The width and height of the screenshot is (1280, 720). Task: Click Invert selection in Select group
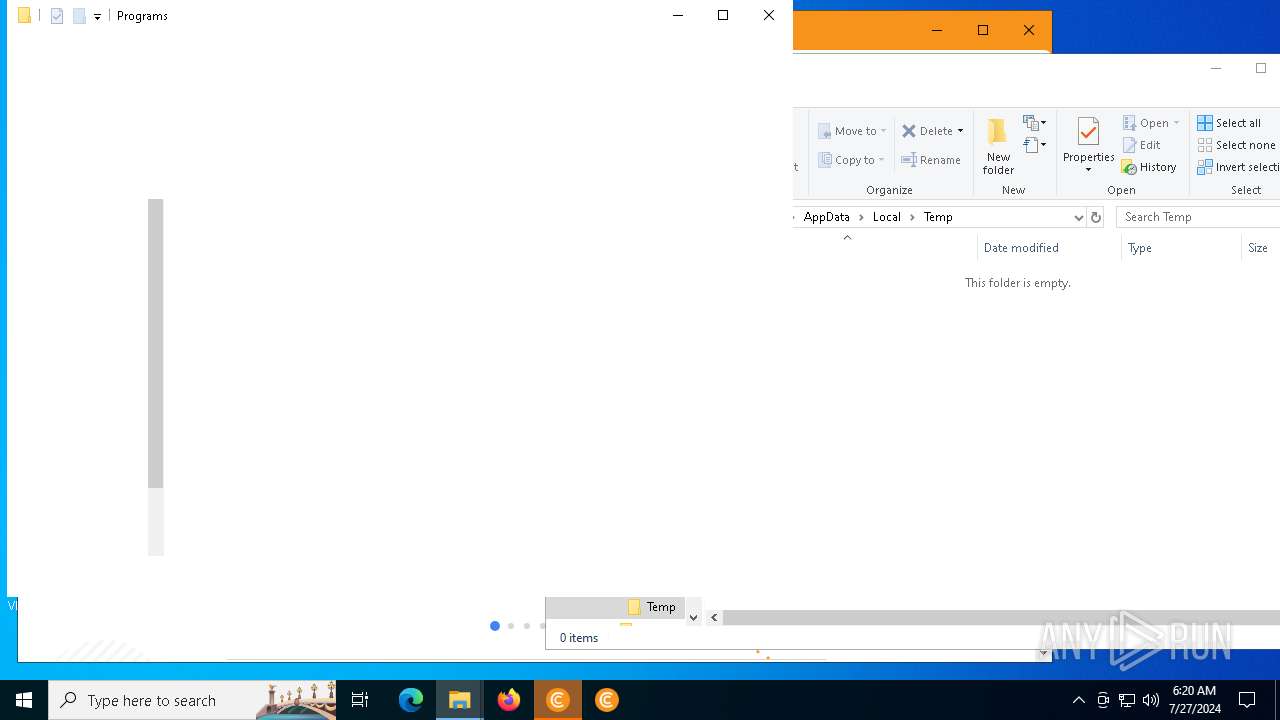(1238, 167)
